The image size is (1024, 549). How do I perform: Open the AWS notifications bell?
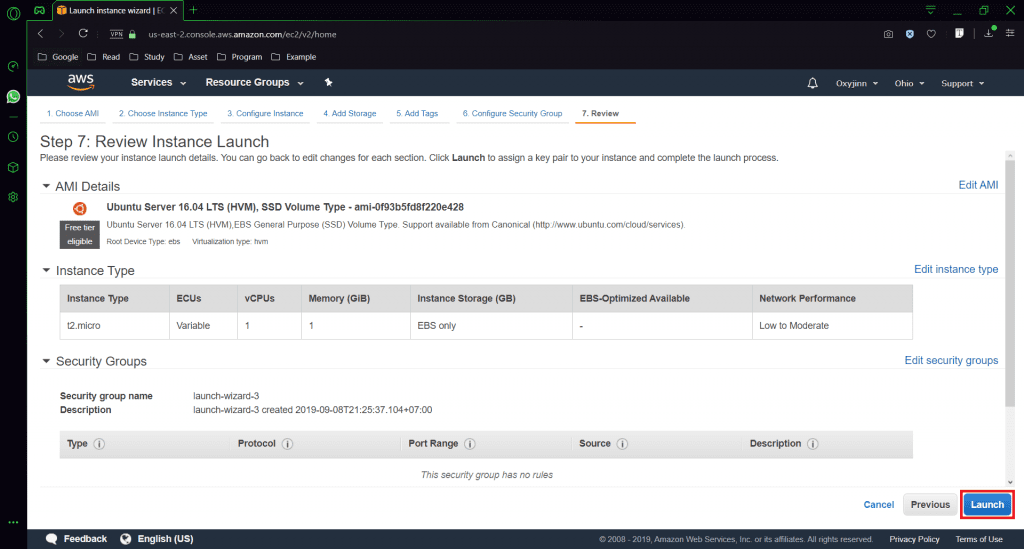(812, 83)
